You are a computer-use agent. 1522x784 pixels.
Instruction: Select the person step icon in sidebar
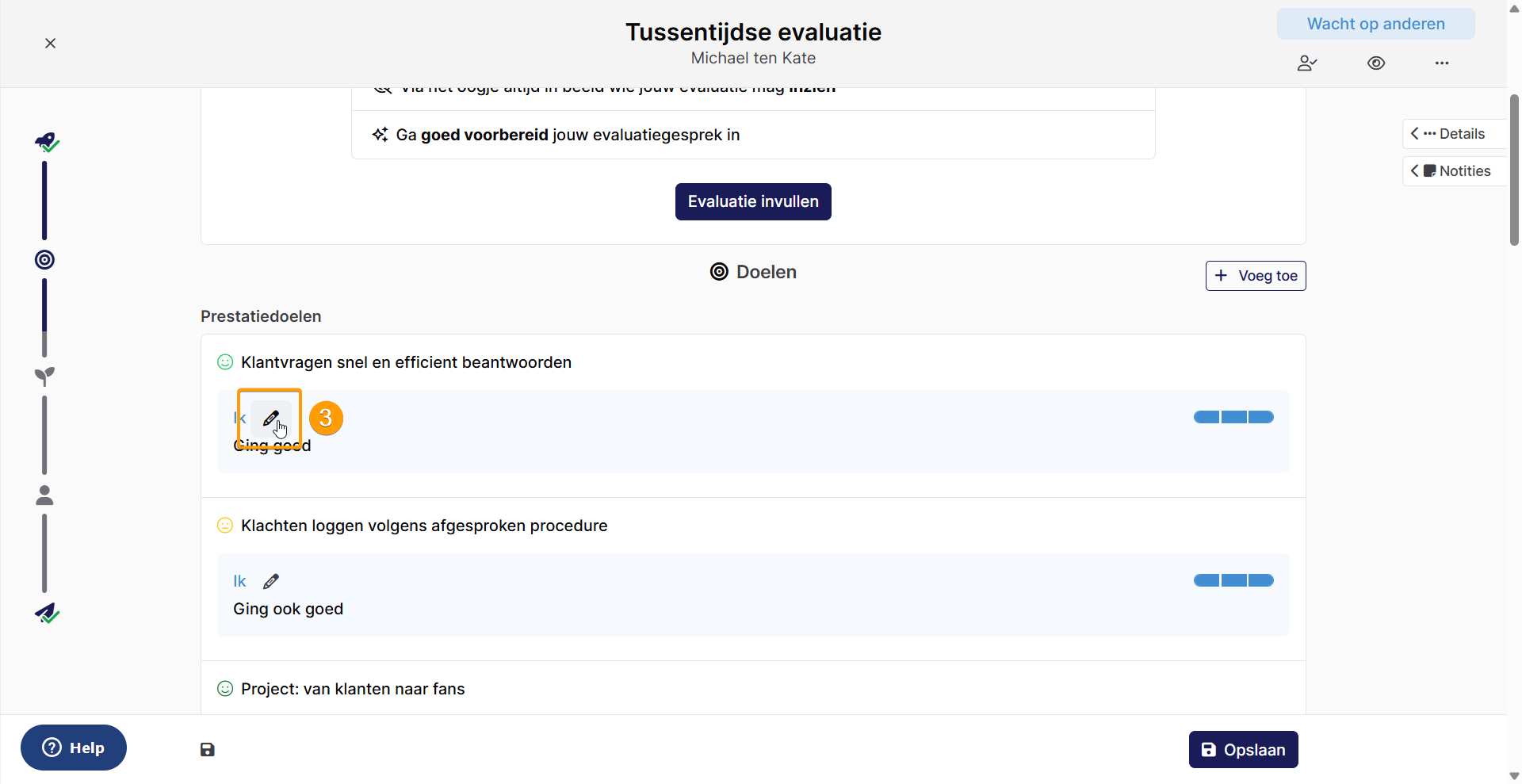45,495
